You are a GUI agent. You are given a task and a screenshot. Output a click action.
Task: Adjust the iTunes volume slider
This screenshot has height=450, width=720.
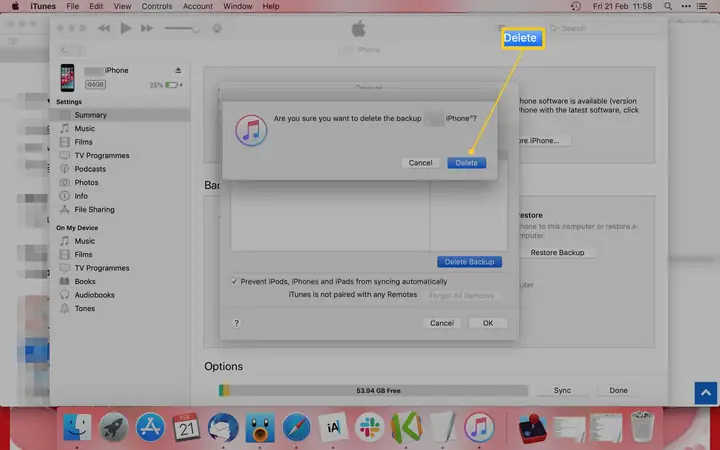coord(182,28)
